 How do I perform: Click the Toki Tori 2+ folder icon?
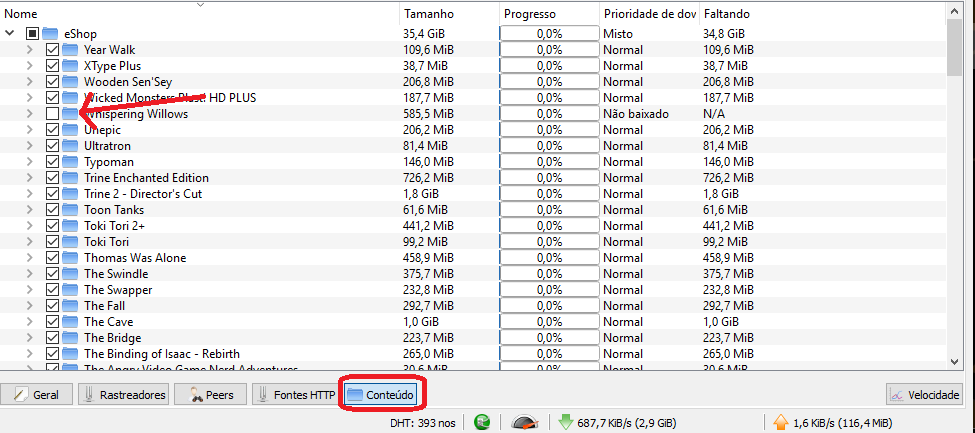click(70, 226)
